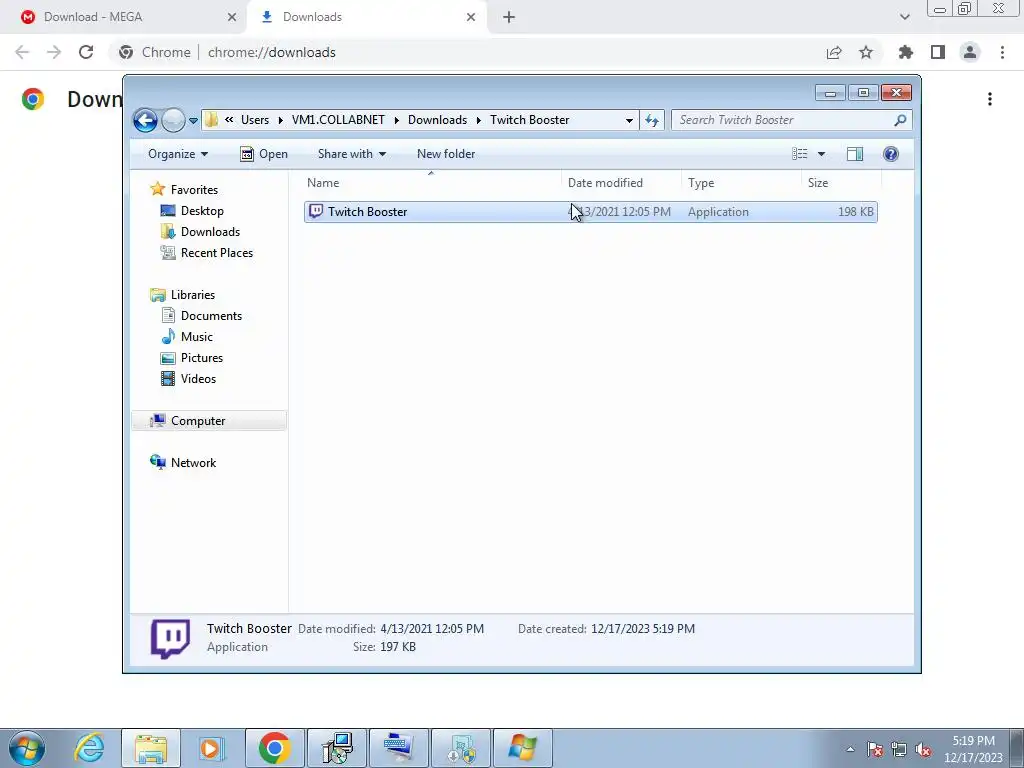Expand the address bar history dropdown
Image resolution: width=1024 pixels, height=768 pixels.
tap(629, 120)
